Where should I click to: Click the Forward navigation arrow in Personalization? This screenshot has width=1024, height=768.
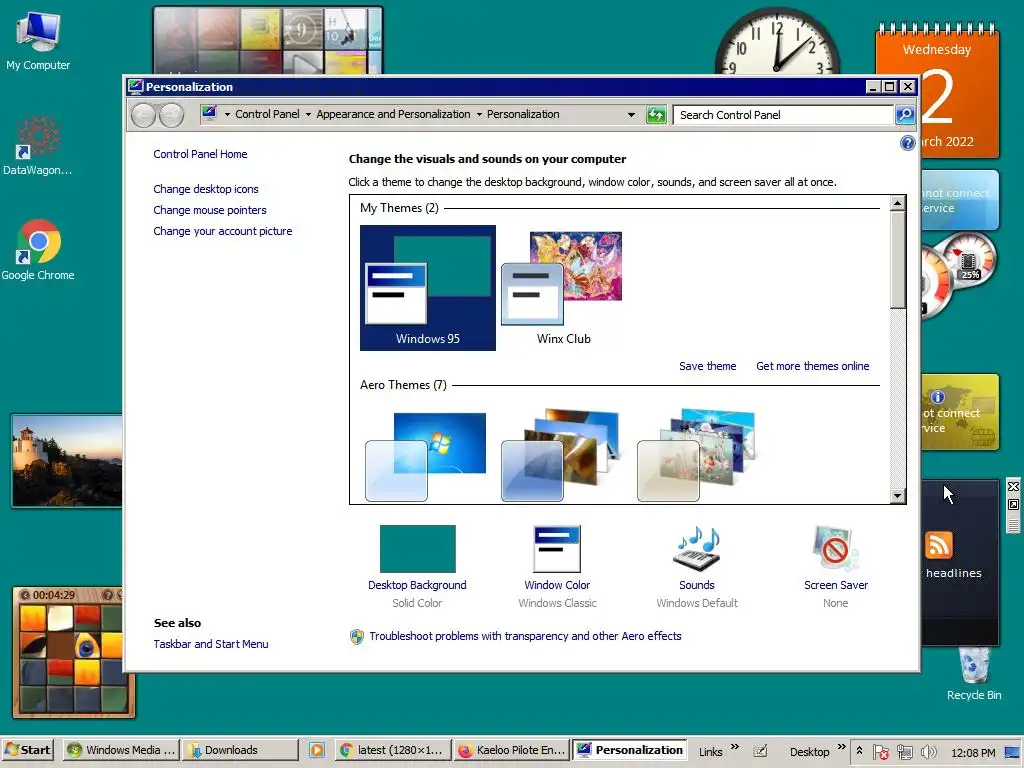coord(171,115)
